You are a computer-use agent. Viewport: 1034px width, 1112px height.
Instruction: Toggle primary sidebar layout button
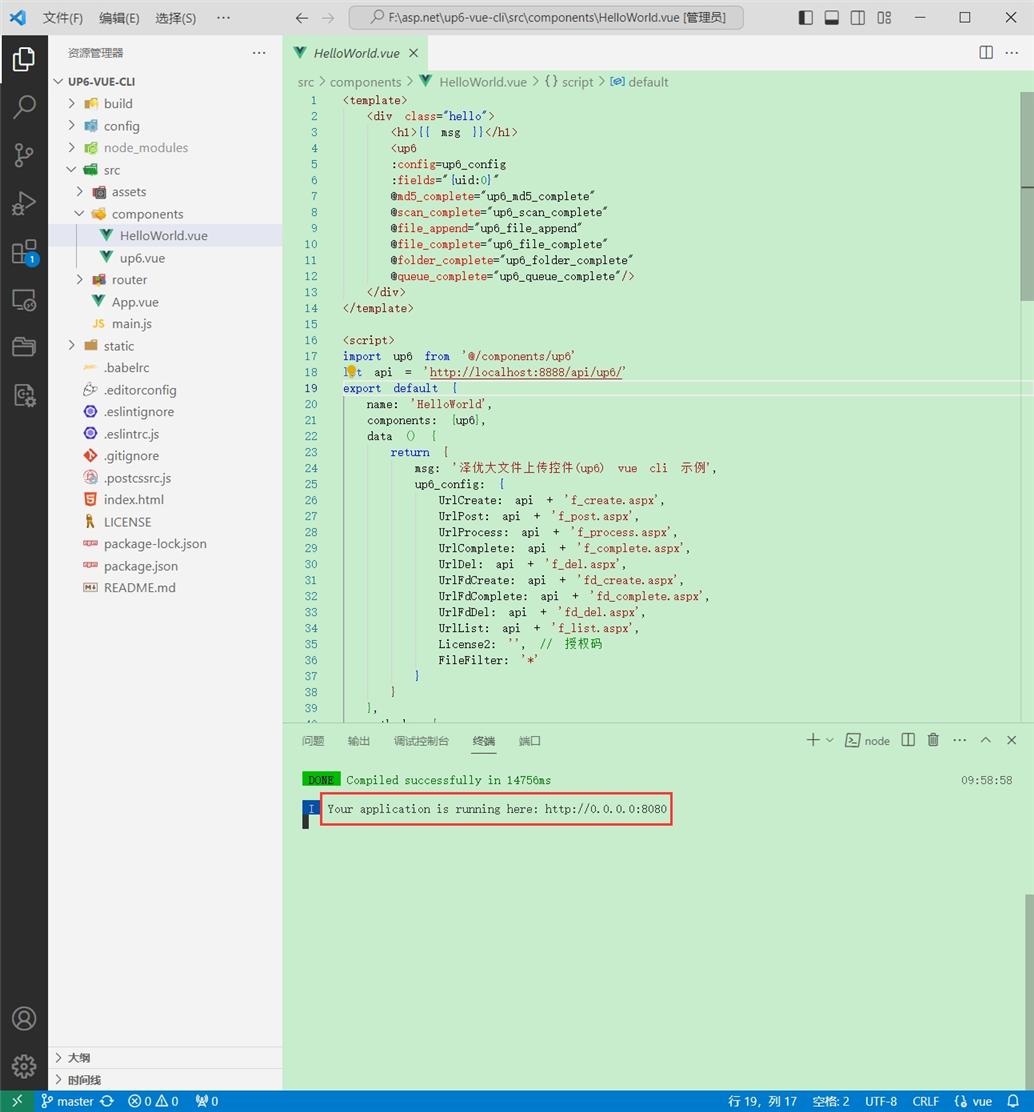[806, 18]
